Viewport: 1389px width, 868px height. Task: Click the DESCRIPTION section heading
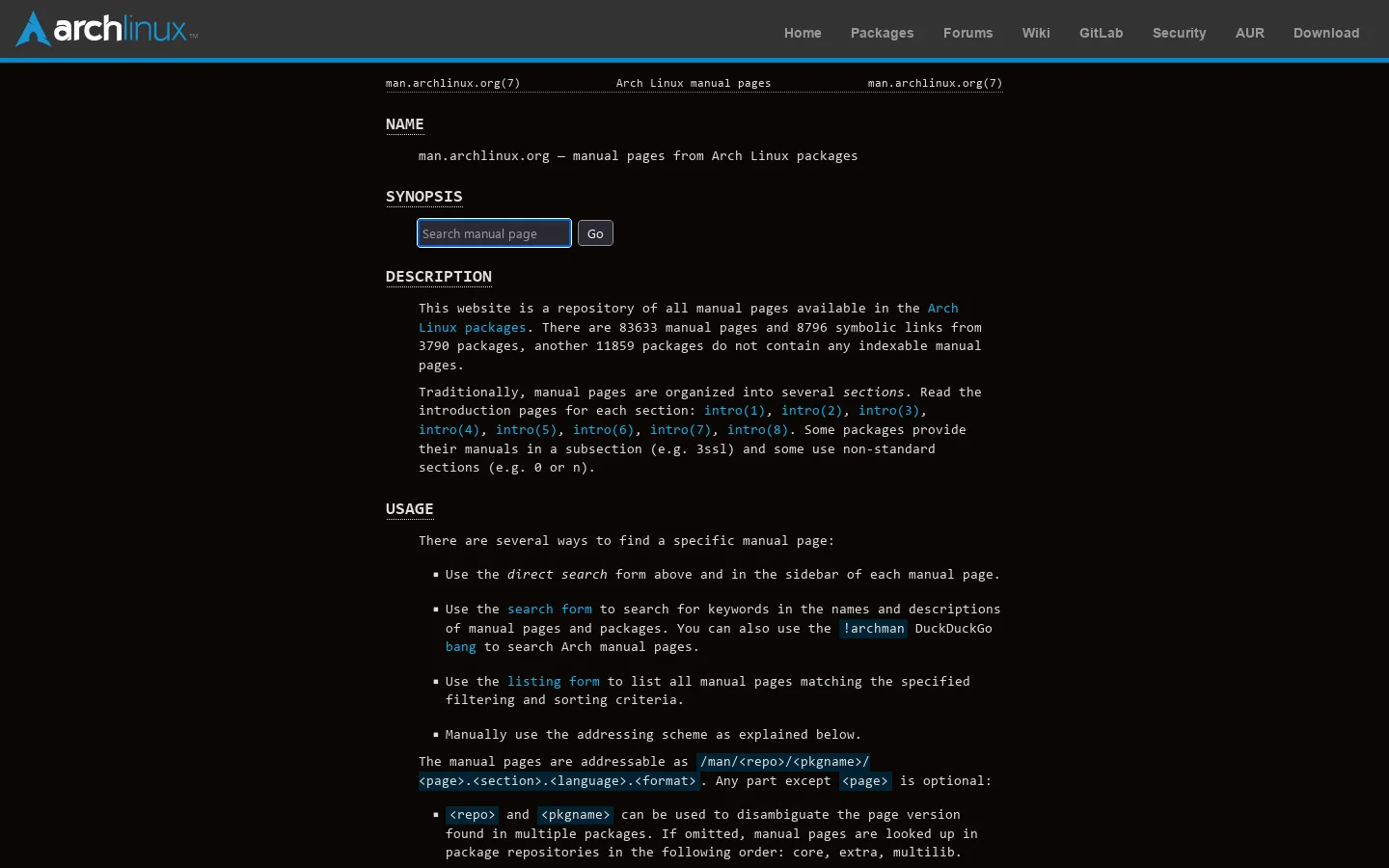click(x=439, y=277)
